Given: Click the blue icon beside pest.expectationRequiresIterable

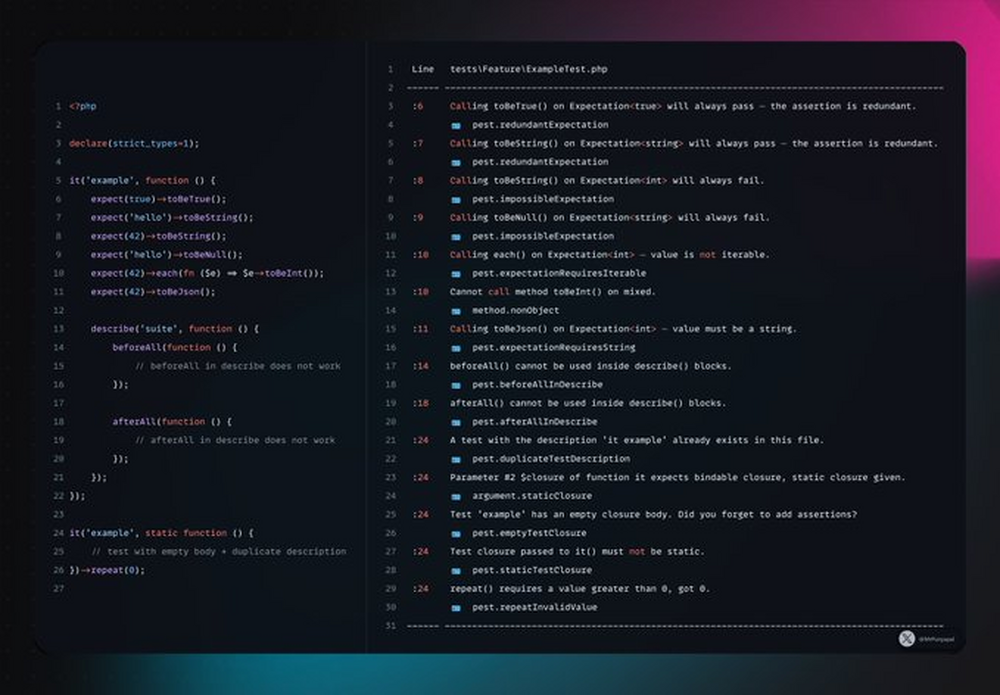Looking at the screenshot, I should [456, 273].
